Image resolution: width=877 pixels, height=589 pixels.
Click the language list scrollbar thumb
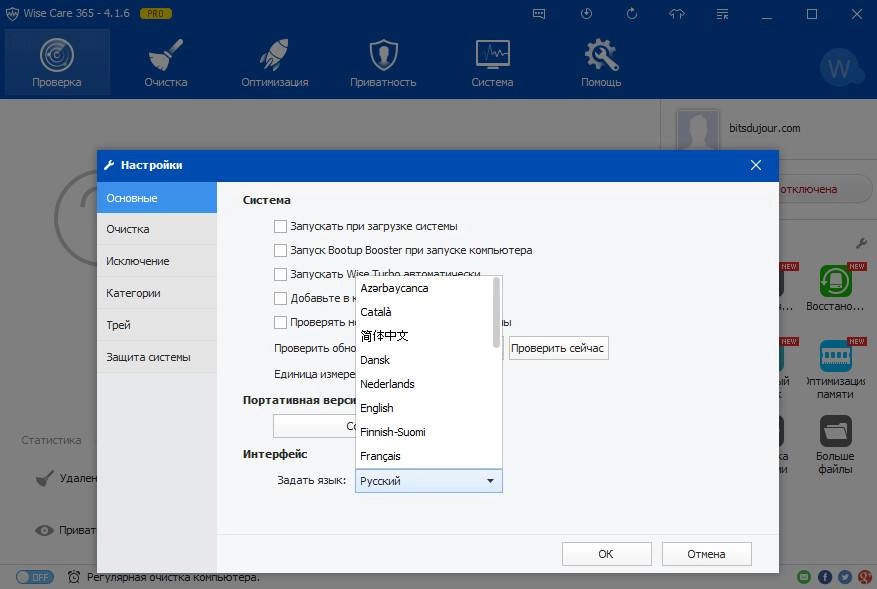click(496, 313)
